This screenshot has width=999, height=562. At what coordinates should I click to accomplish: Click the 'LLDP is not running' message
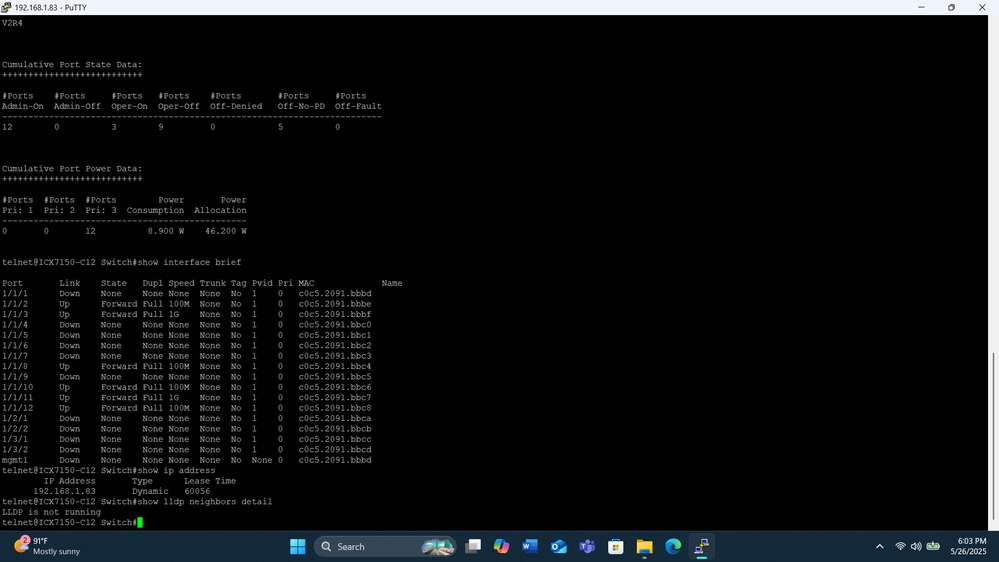pyautogui.click(x=52, y=512)
